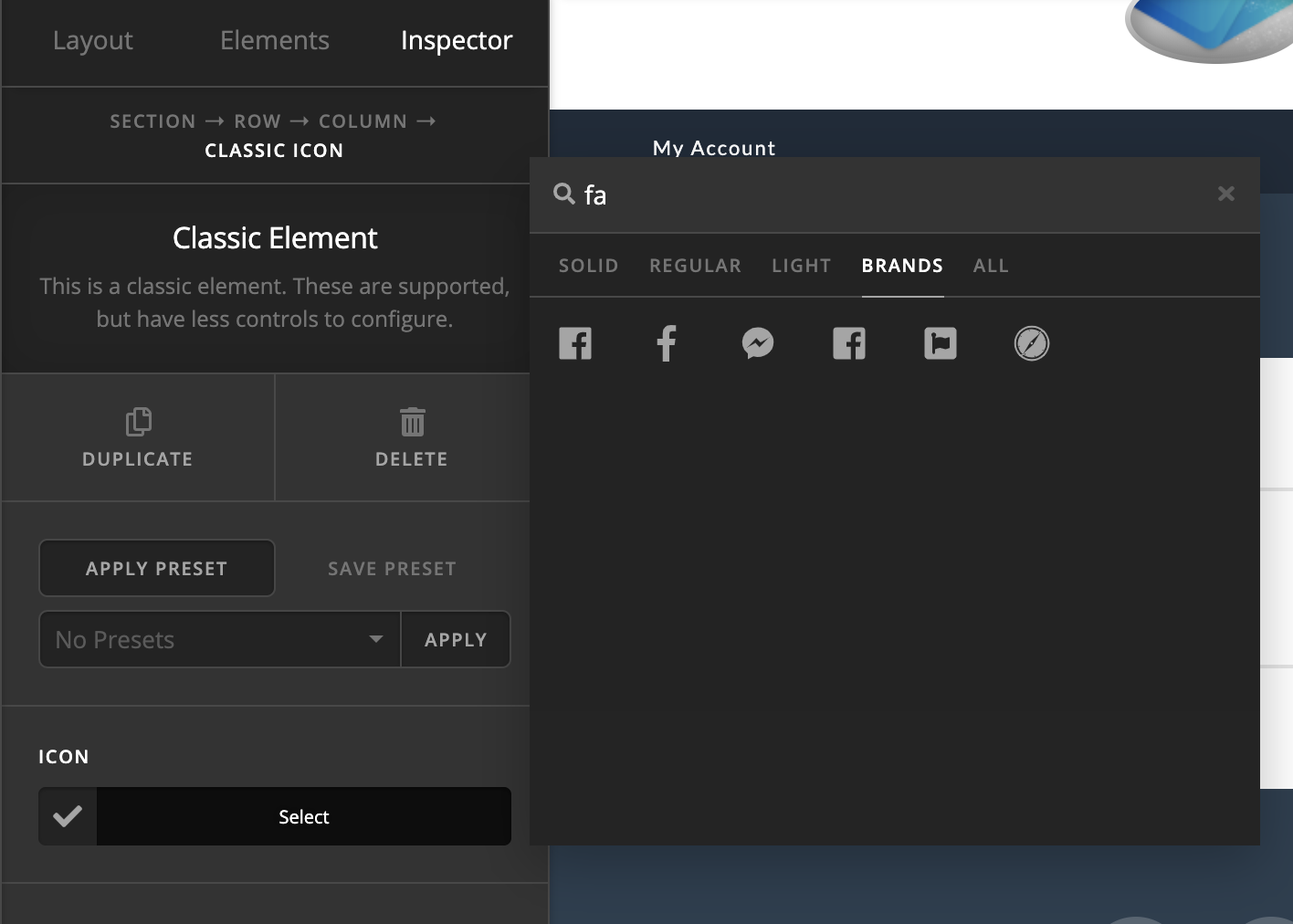Open the No Presets dropdown
This screenshot has height=924, width=1293.
click(220, 639)
